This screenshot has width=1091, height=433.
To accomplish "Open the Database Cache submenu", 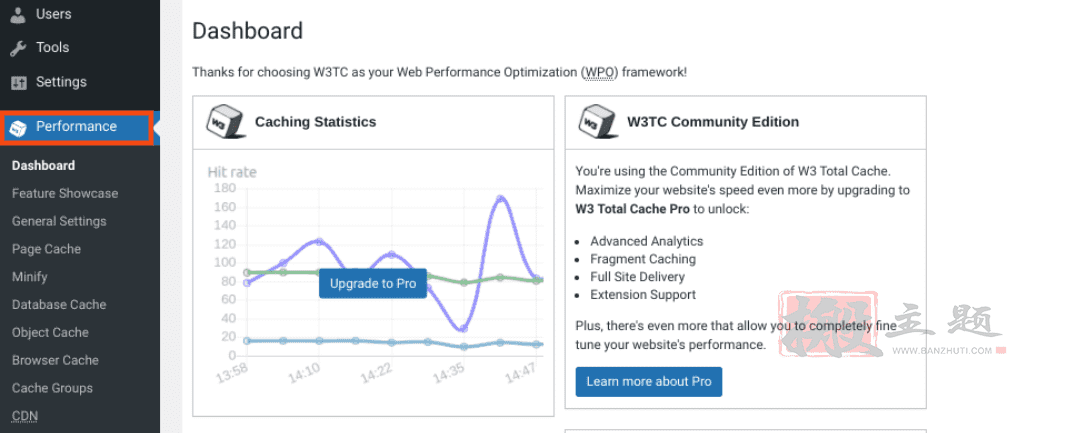I will click(x=59, y=305).
